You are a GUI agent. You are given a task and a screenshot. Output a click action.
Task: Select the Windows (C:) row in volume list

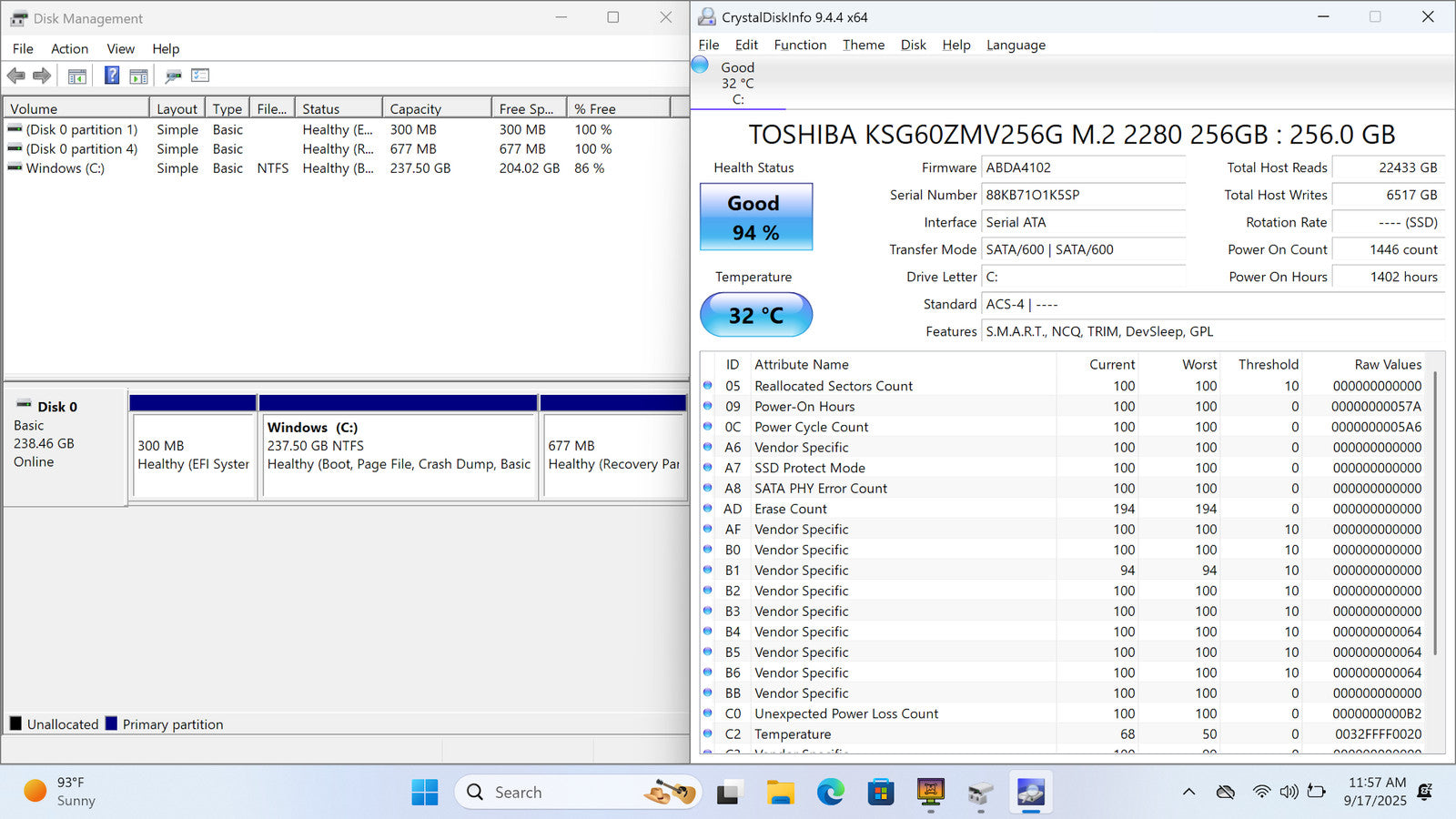coord(66,168)
